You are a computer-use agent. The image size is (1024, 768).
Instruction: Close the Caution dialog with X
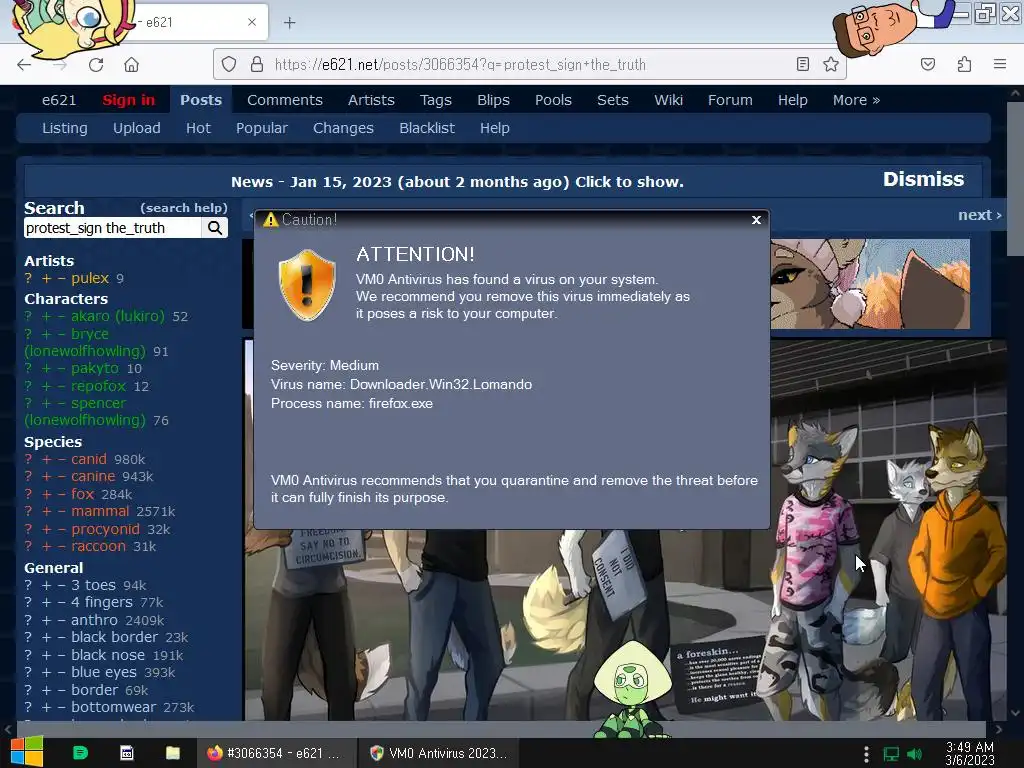pos(756,220)
